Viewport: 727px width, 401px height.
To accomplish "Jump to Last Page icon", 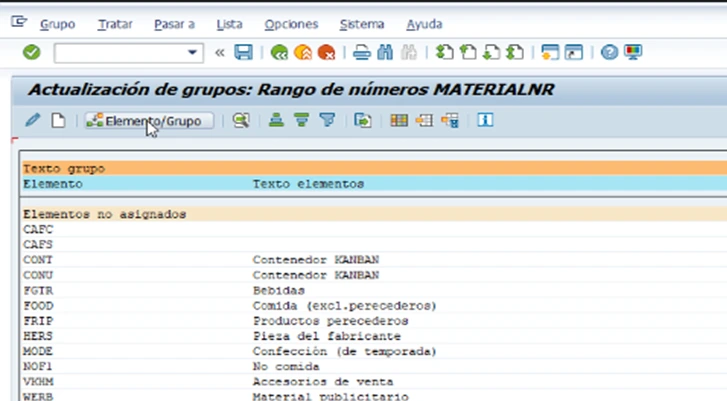I will click(515, 52).
